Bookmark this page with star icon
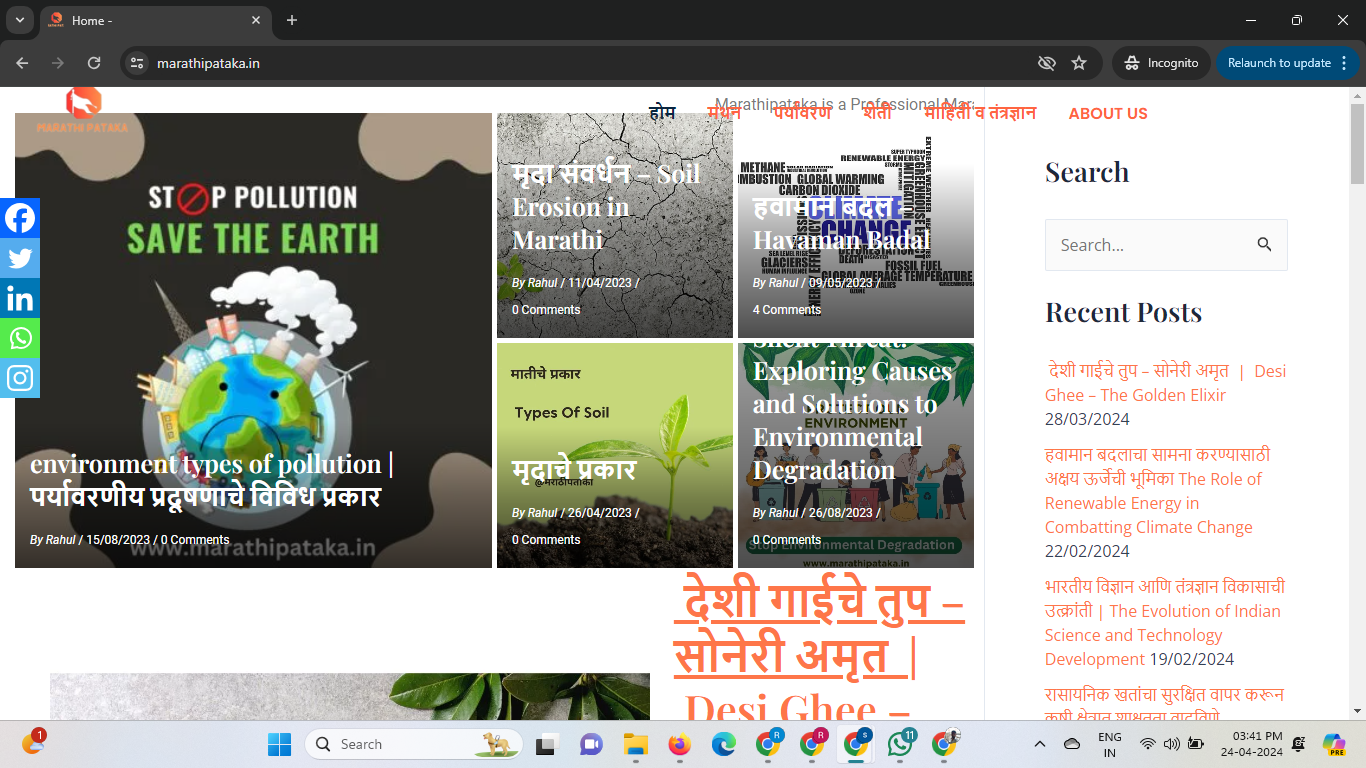 (x=1079, y=63)
